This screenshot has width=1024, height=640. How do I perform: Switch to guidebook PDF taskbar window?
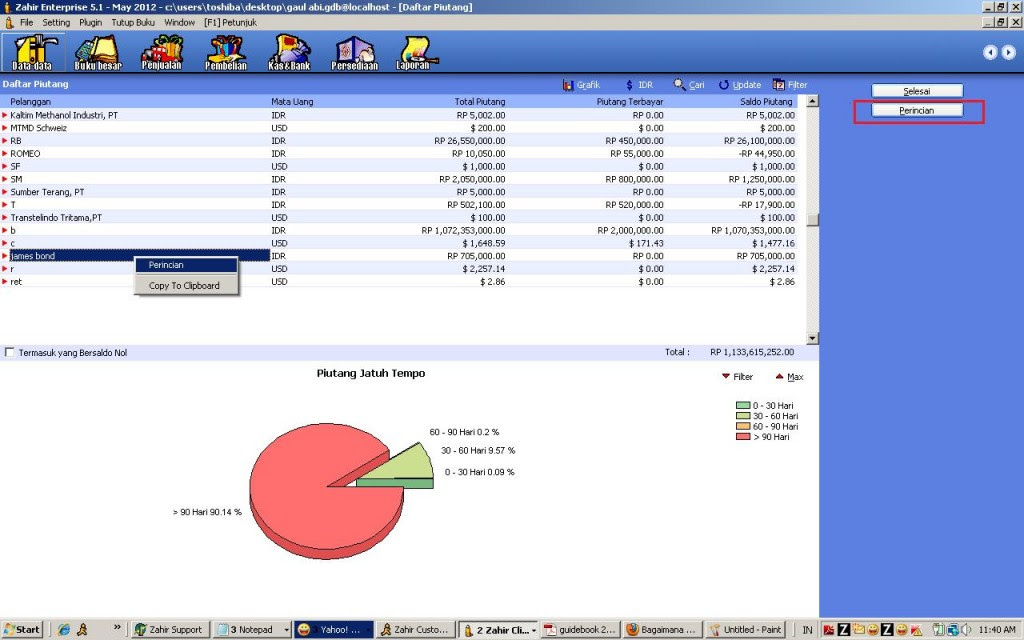(x=581, y=630)
